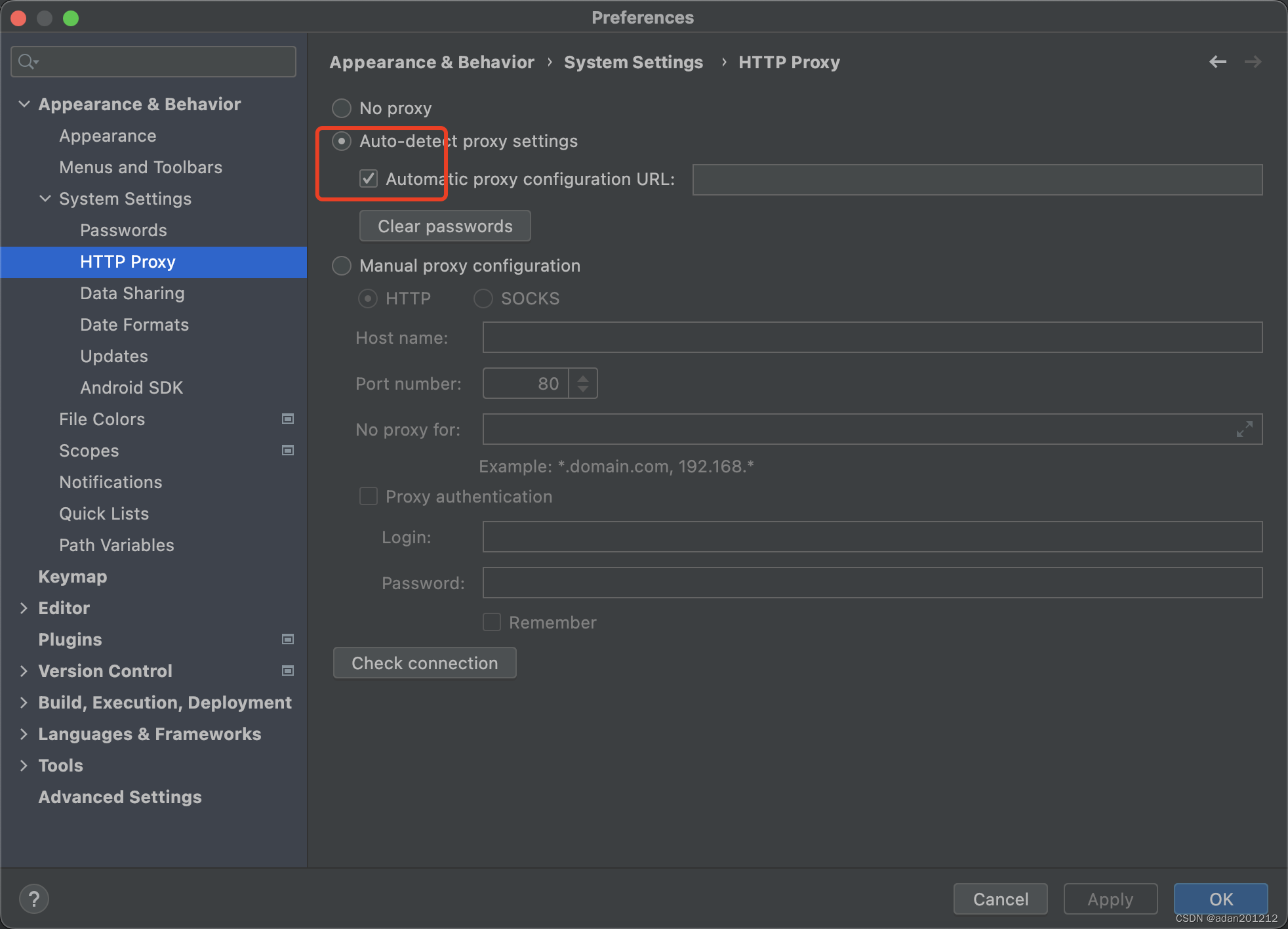1288x929 pixels.
Task: Expand Version Control section
Action: [x=24, y=671]
